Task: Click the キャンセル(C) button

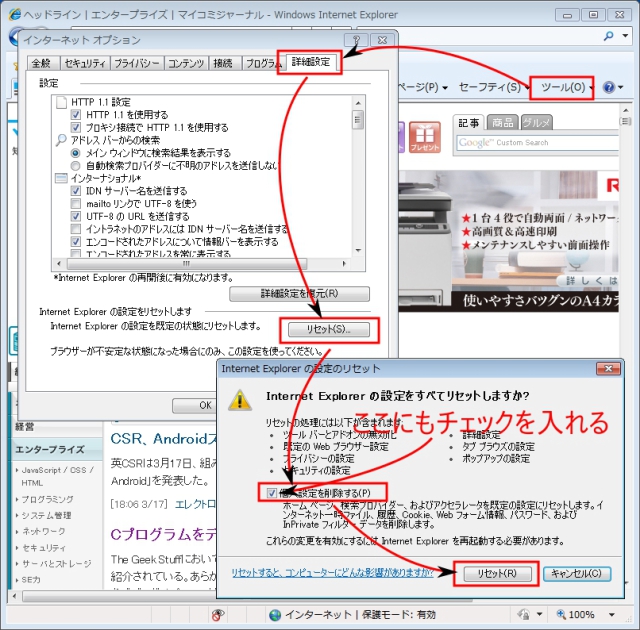Action: [x=577, y=573]
